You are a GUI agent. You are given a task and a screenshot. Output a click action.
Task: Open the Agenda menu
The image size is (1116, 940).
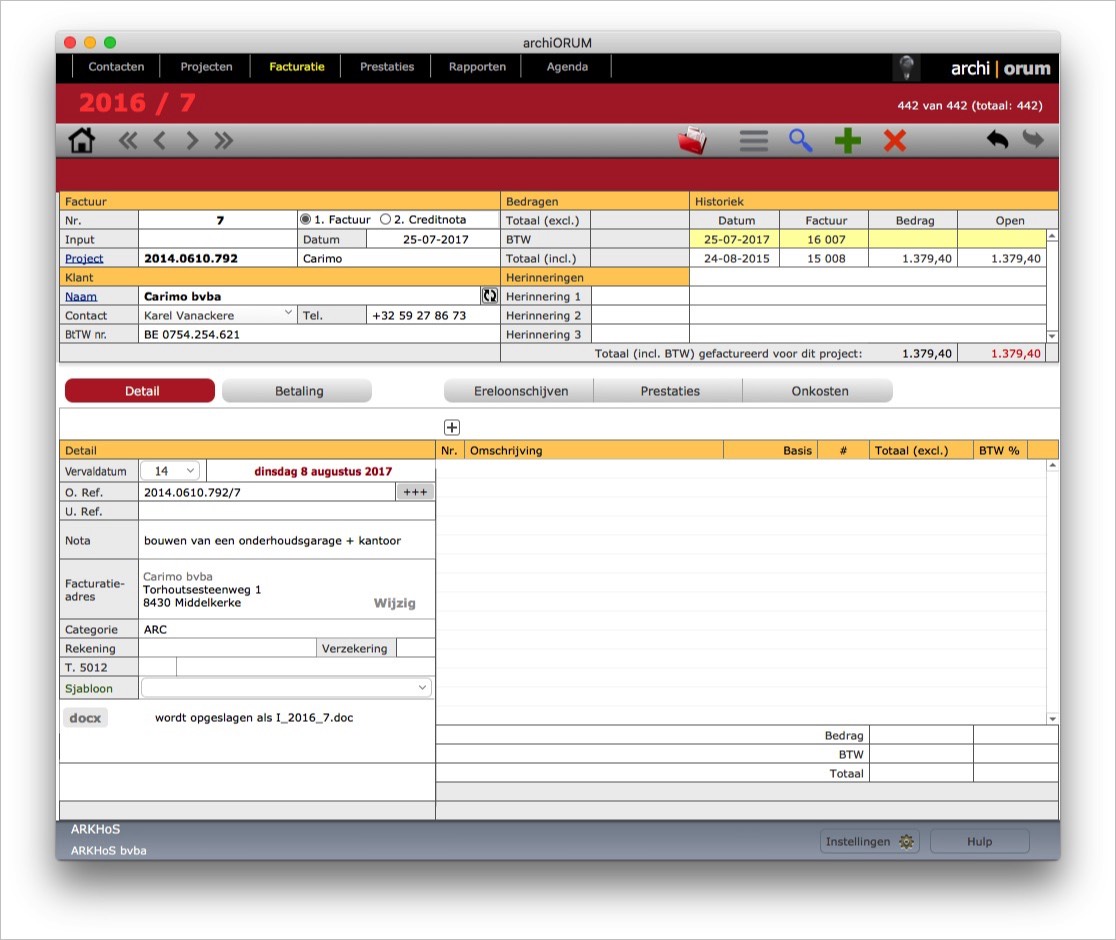pyautogui.click(x=567, y=67)
